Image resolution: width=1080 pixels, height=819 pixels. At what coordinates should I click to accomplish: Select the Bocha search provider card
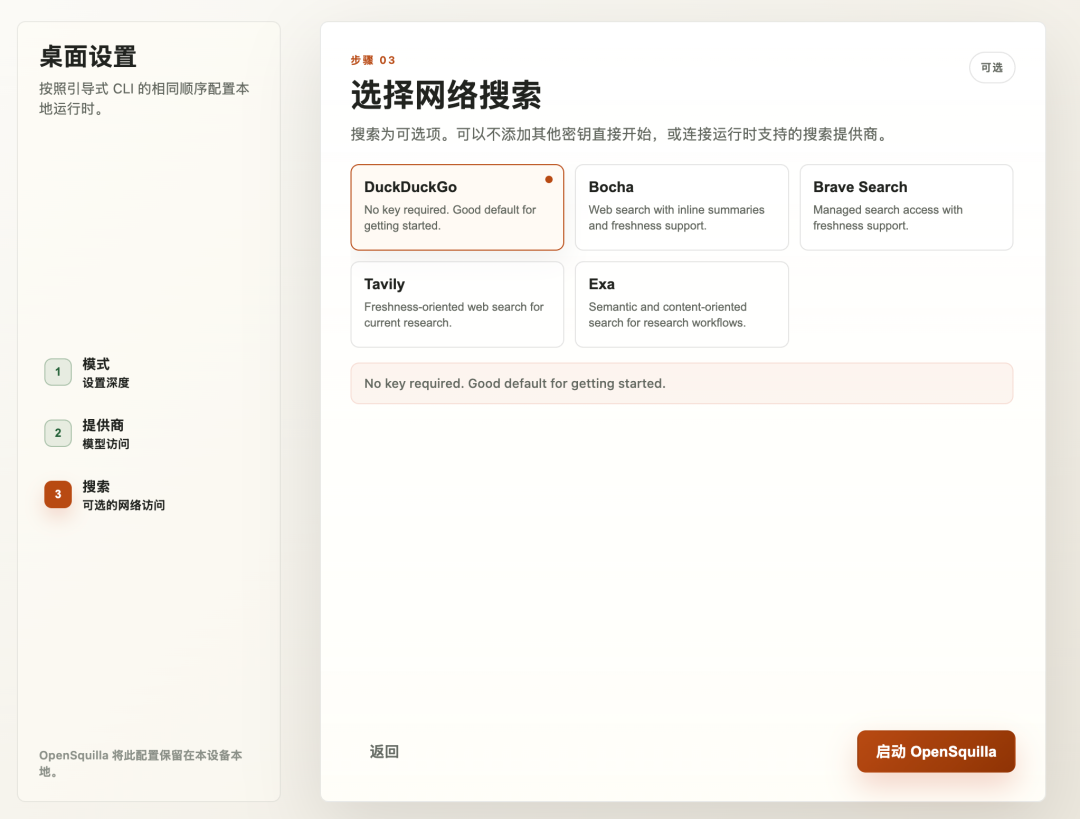click(x=681, y=207)
